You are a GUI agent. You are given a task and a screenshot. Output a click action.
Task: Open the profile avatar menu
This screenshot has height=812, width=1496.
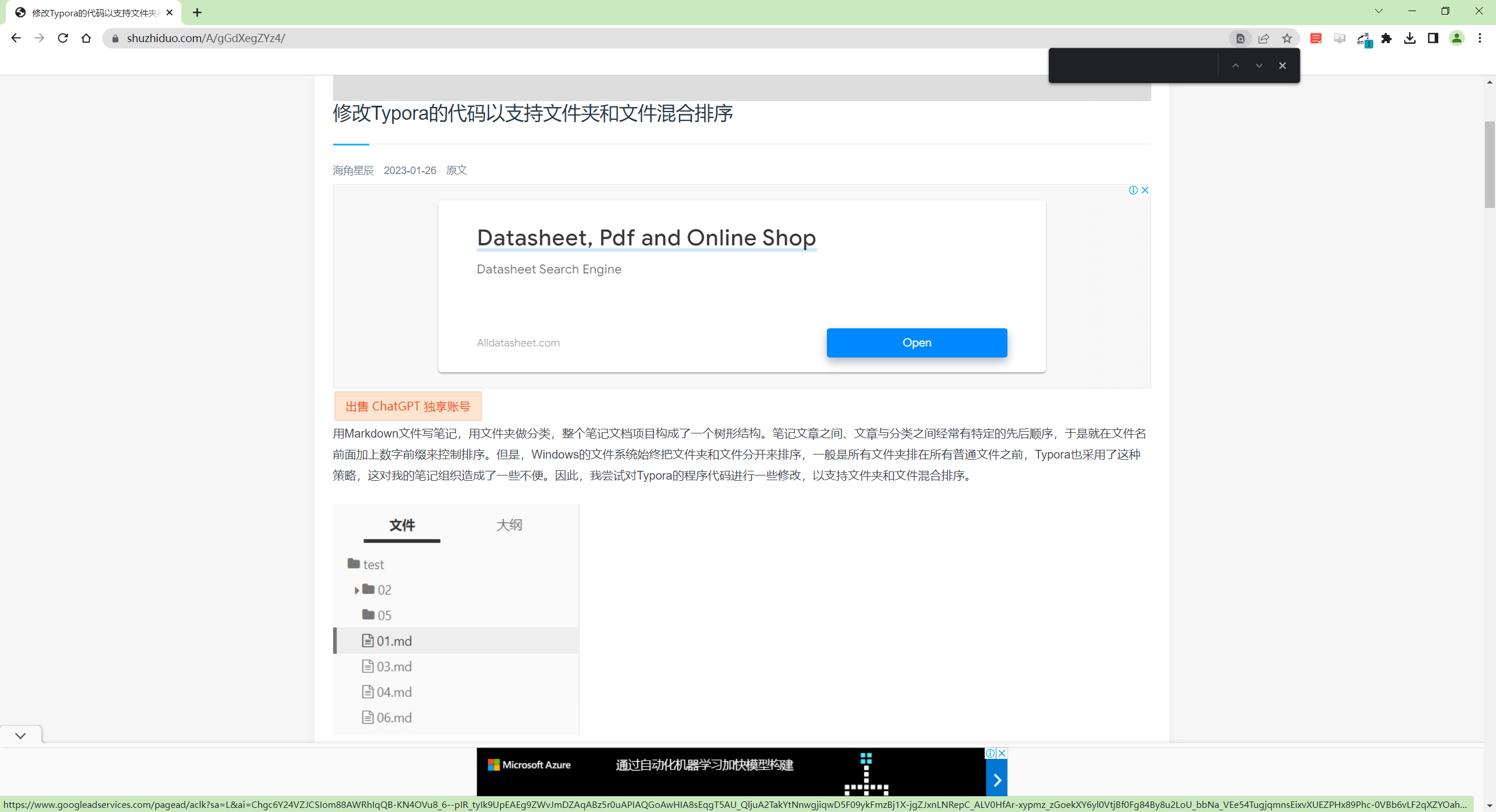coord(1456,39)
